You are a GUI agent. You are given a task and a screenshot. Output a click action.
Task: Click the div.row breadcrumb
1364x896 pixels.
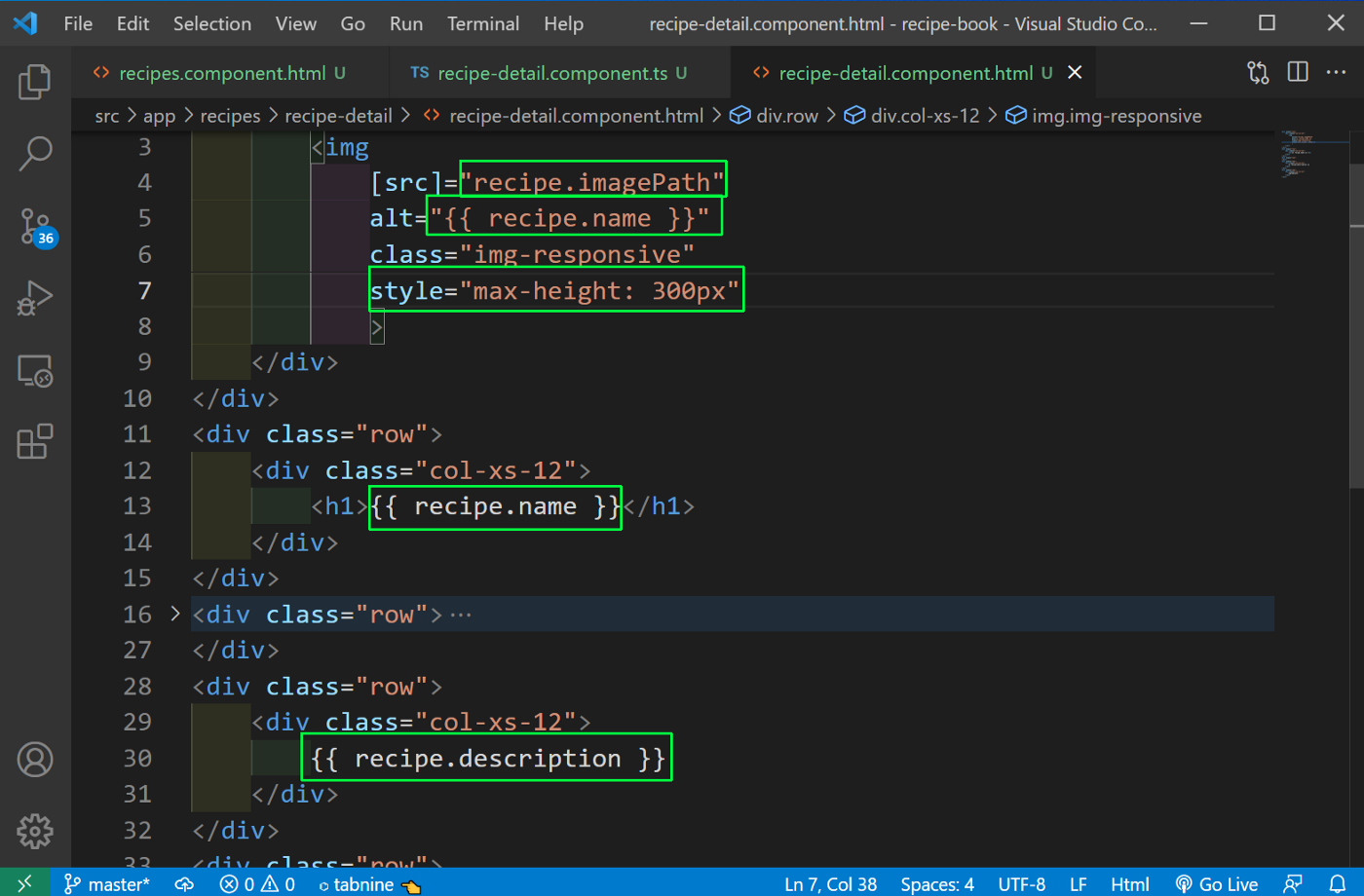775,116
